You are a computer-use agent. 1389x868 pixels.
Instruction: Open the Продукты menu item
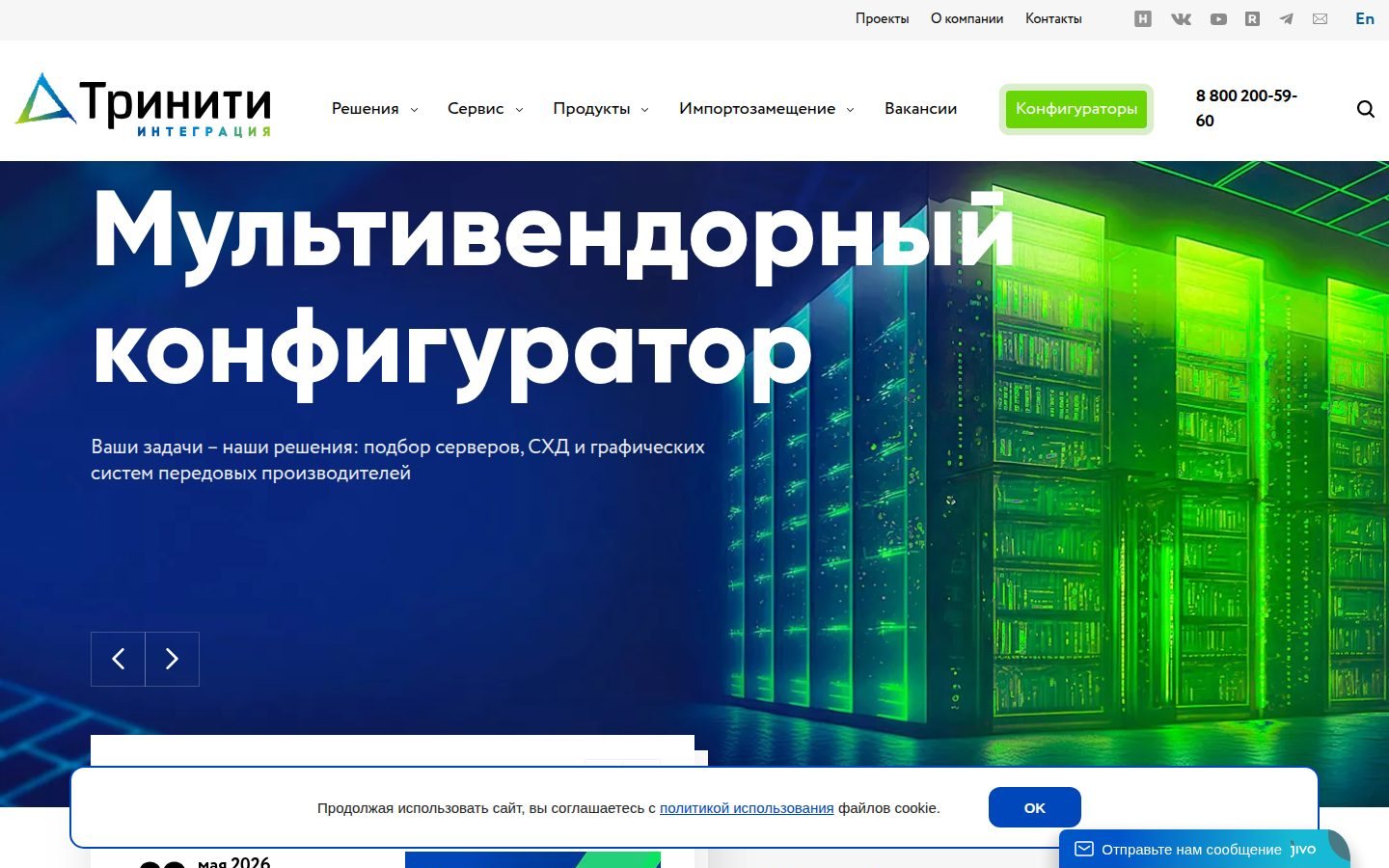(591, 109)
